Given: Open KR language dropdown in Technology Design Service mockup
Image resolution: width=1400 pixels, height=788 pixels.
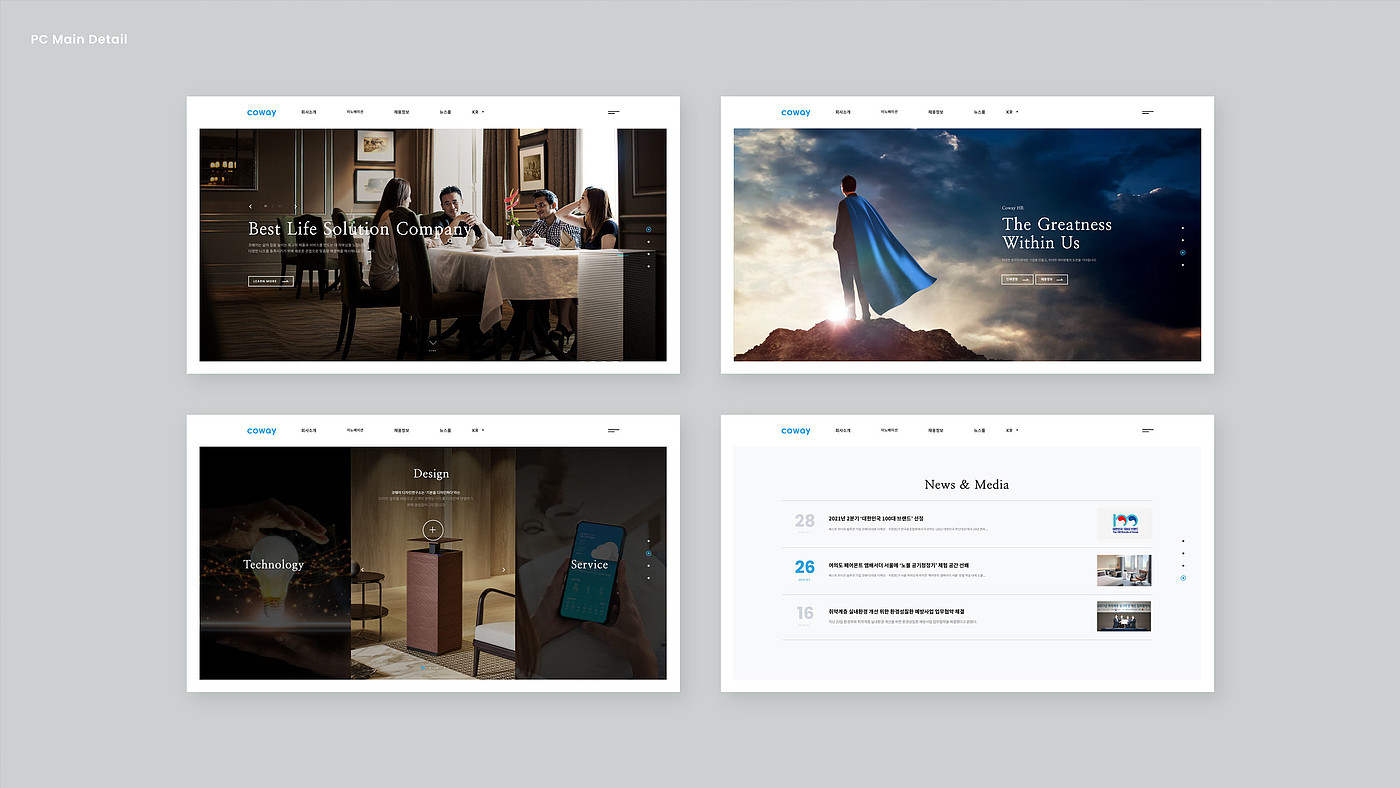Looking at the screenshot, I should click(x=478, y=430).
